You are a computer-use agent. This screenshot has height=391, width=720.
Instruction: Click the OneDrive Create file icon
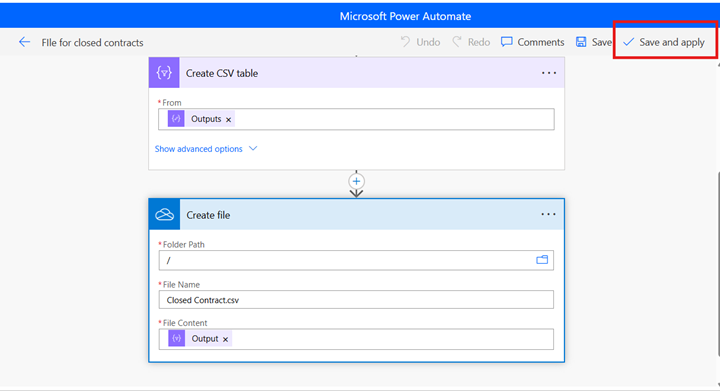click(164, 214)
